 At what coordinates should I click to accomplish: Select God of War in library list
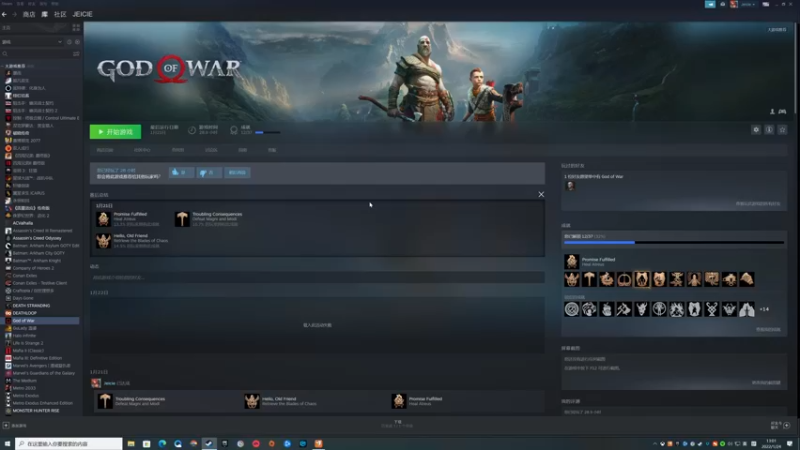coord(41,320)
